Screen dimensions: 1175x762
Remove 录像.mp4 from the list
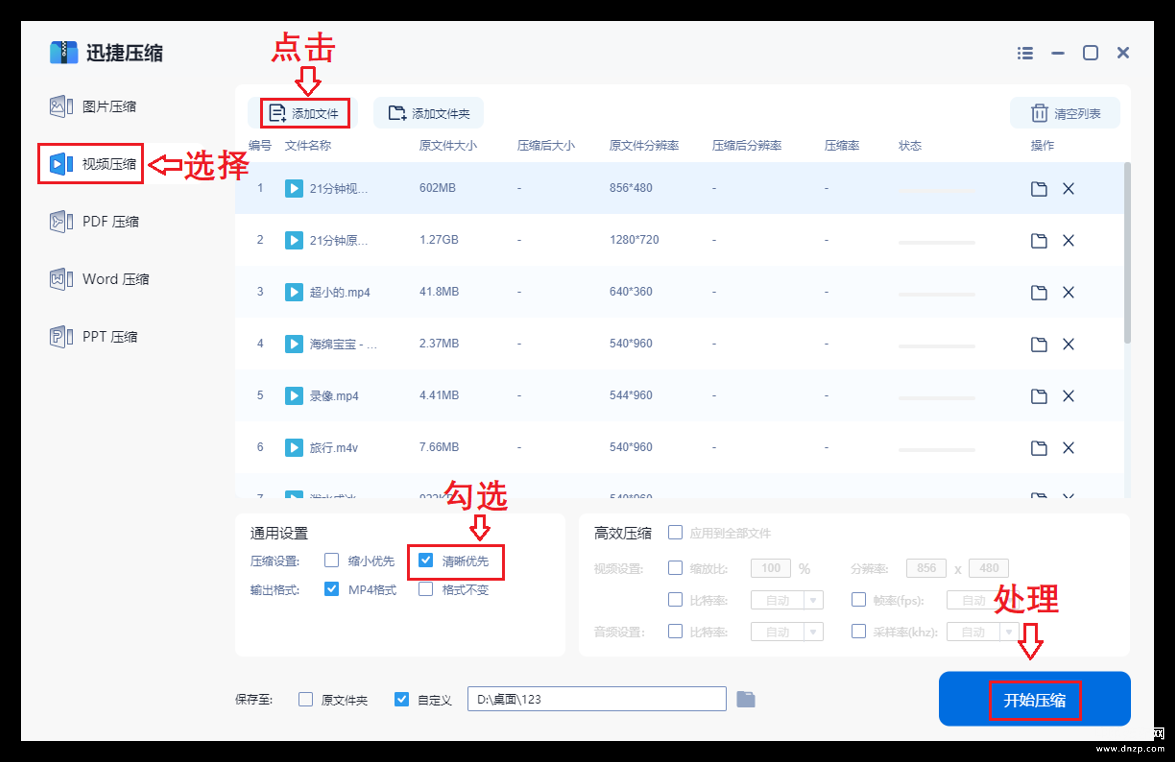pos(1069,396)
